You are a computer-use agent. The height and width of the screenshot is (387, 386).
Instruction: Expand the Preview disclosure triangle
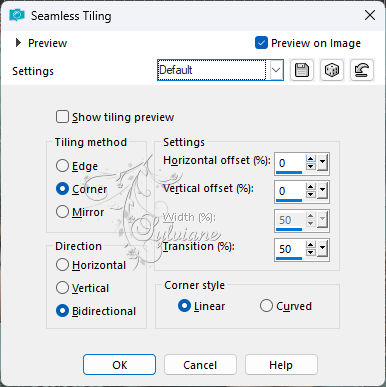18,43
